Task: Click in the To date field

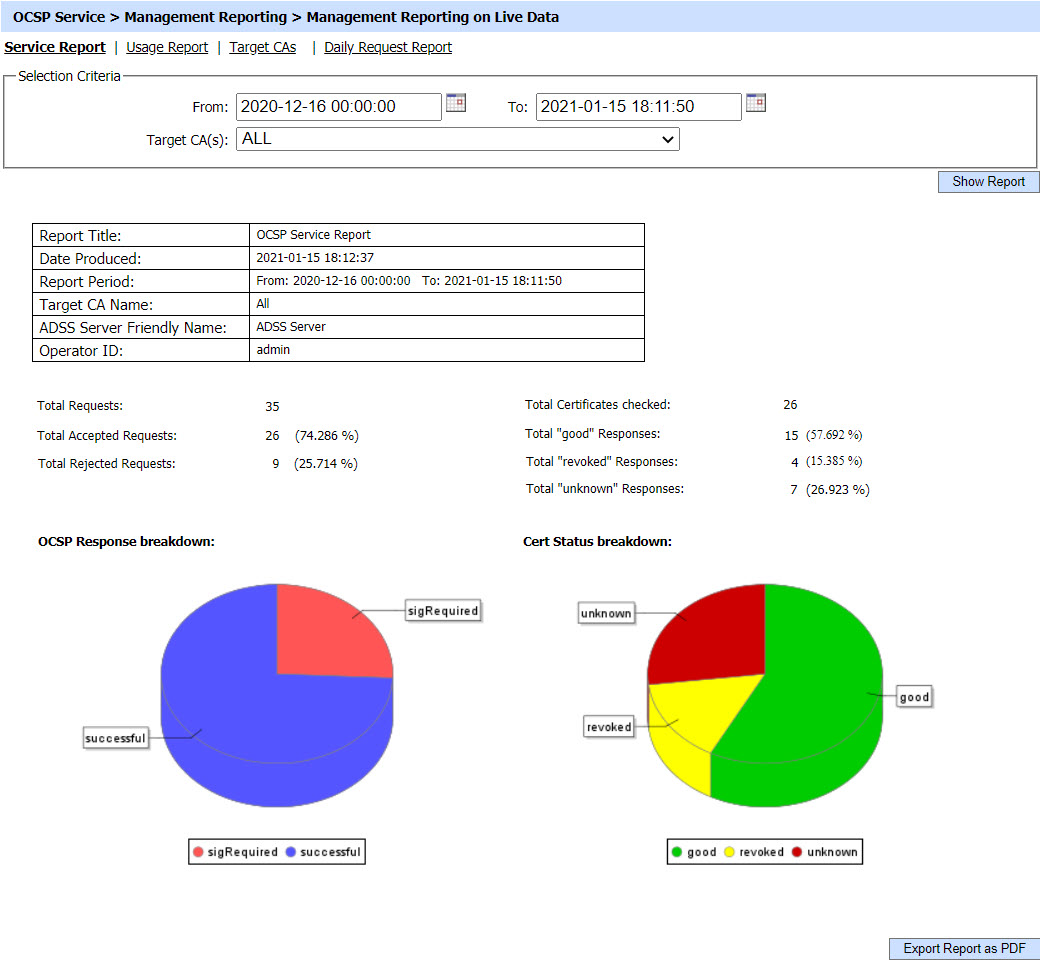Action: tap(638, 107)
